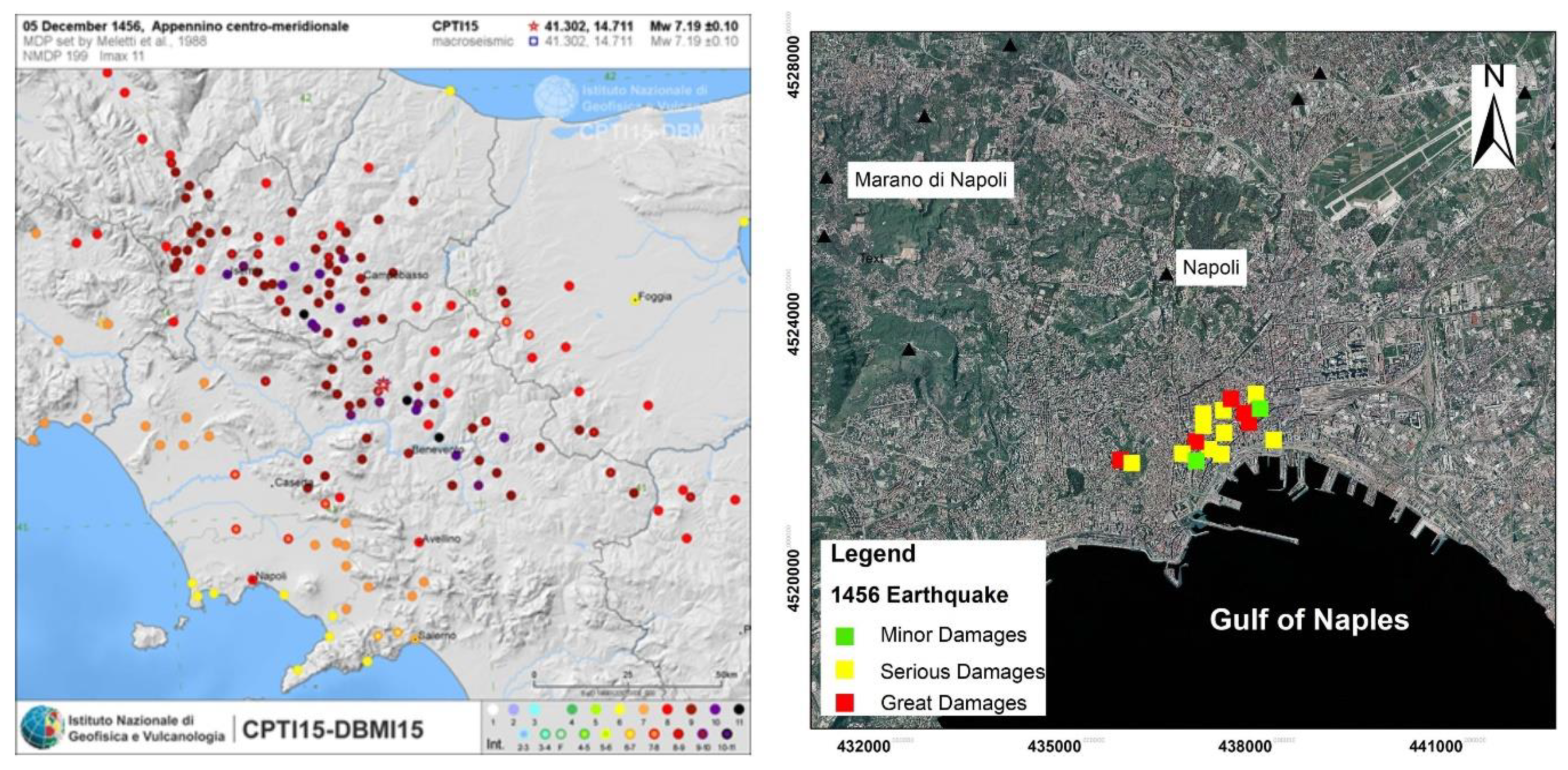Select the yellow Serious Damages legend square
The height and width of the screenshot is (770, 1568).
[x=845, y=670]
